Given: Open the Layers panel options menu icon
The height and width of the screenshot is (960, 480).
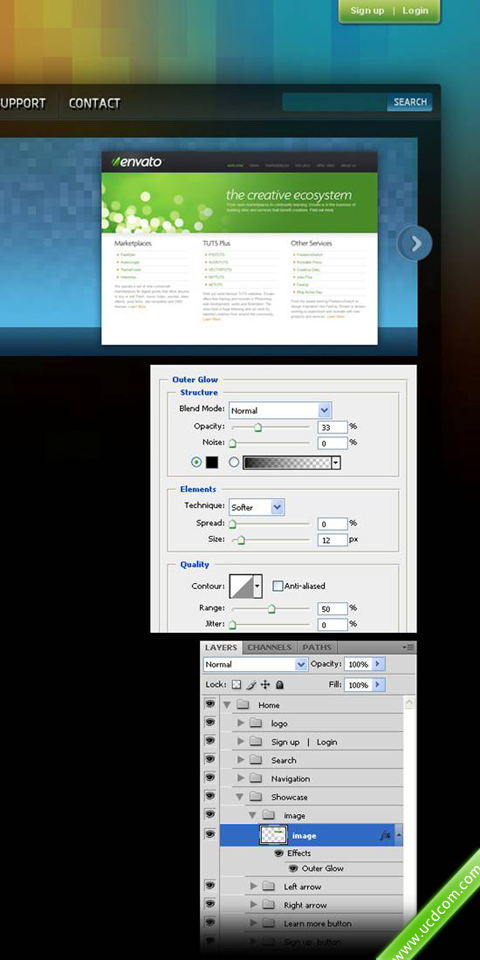Looking at the screenshot, I should [408, 647].
